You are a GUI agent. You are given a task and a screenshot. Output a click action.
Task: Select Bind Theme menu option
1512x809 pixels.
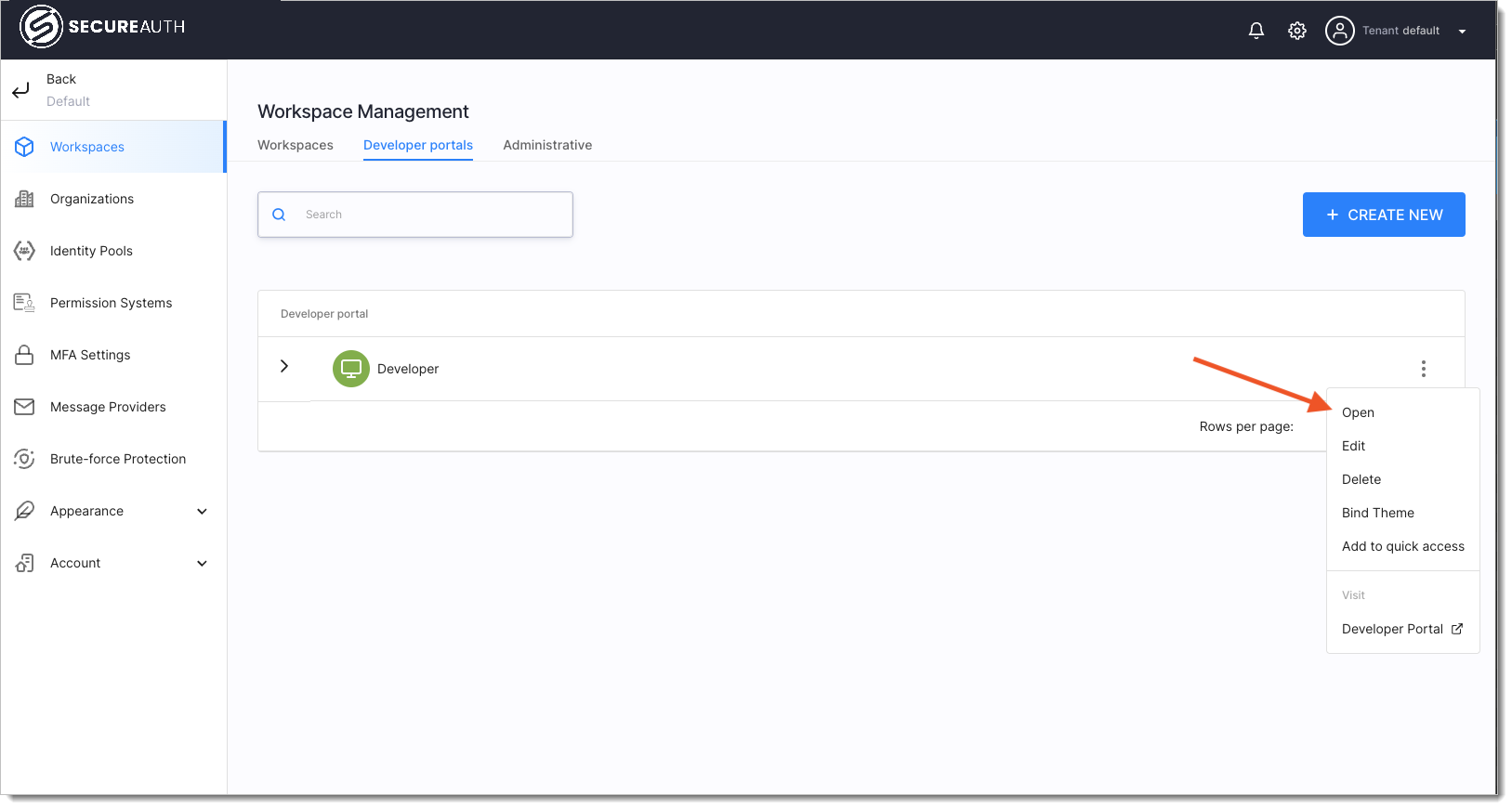tap(1402, 513)
